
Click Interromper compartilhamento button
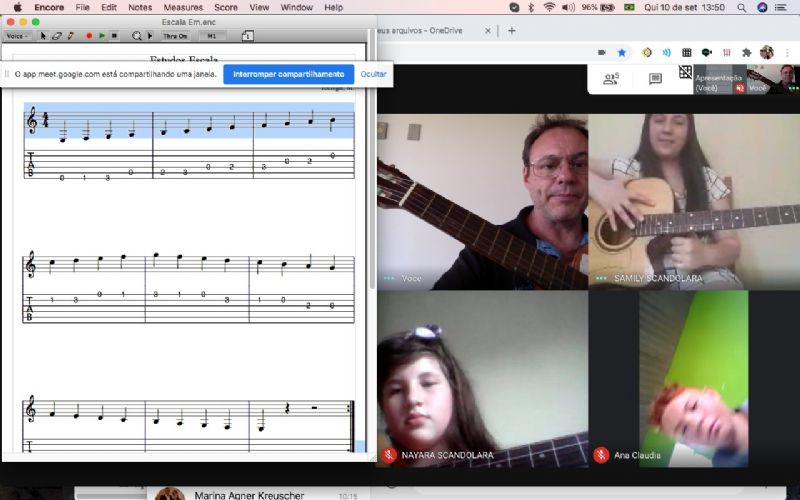(x=288, y=74)
